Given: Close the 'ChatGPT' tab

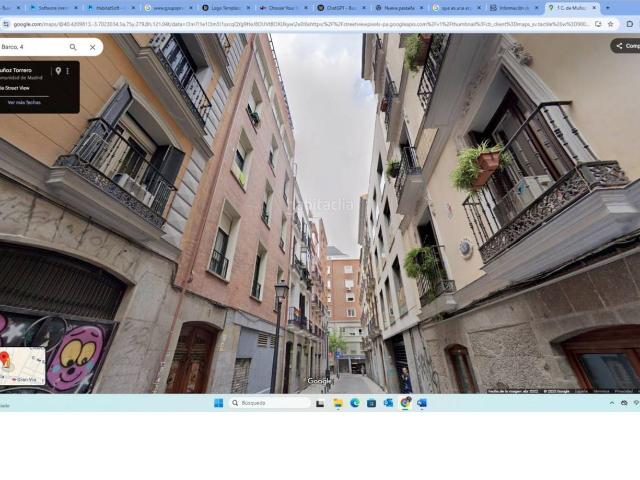Looking at the screenshot, I should pos(364,8).
